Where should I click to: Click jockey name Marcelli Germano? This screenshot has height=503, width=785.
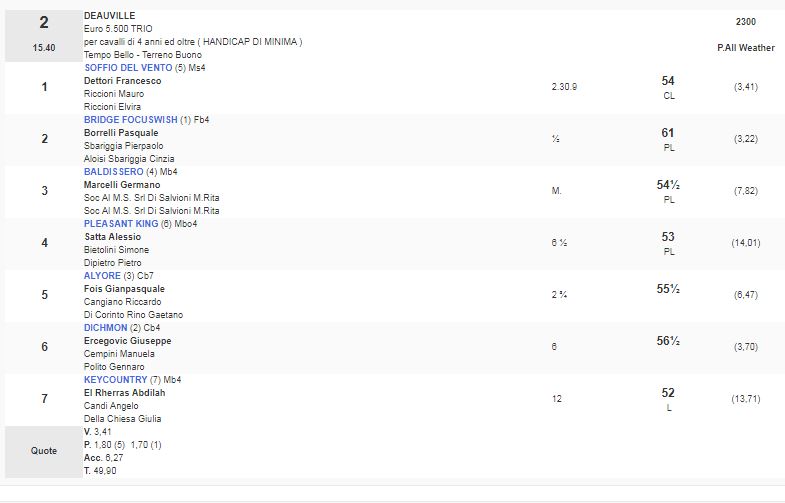pyautogui.click(x=122, y=185)
